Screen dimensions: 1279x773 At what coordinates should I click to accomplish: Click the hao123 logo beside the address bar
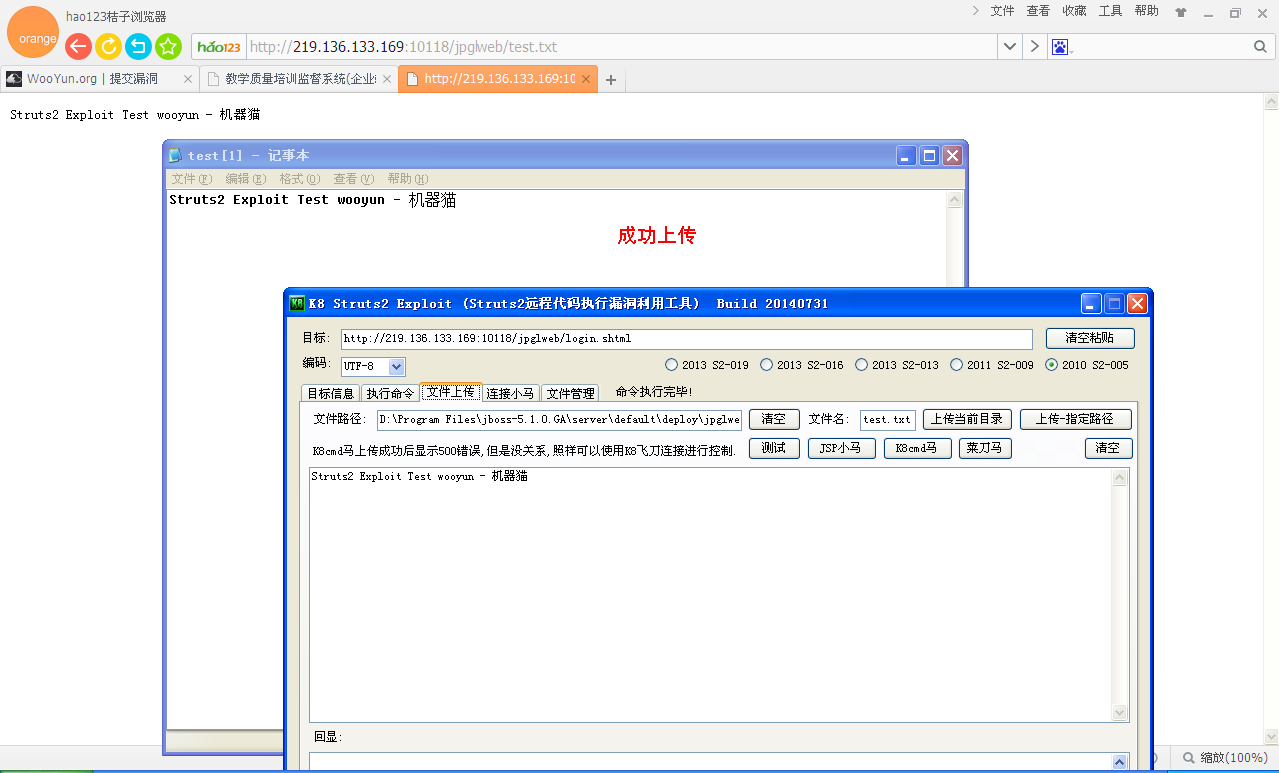[x=219, y=47]
